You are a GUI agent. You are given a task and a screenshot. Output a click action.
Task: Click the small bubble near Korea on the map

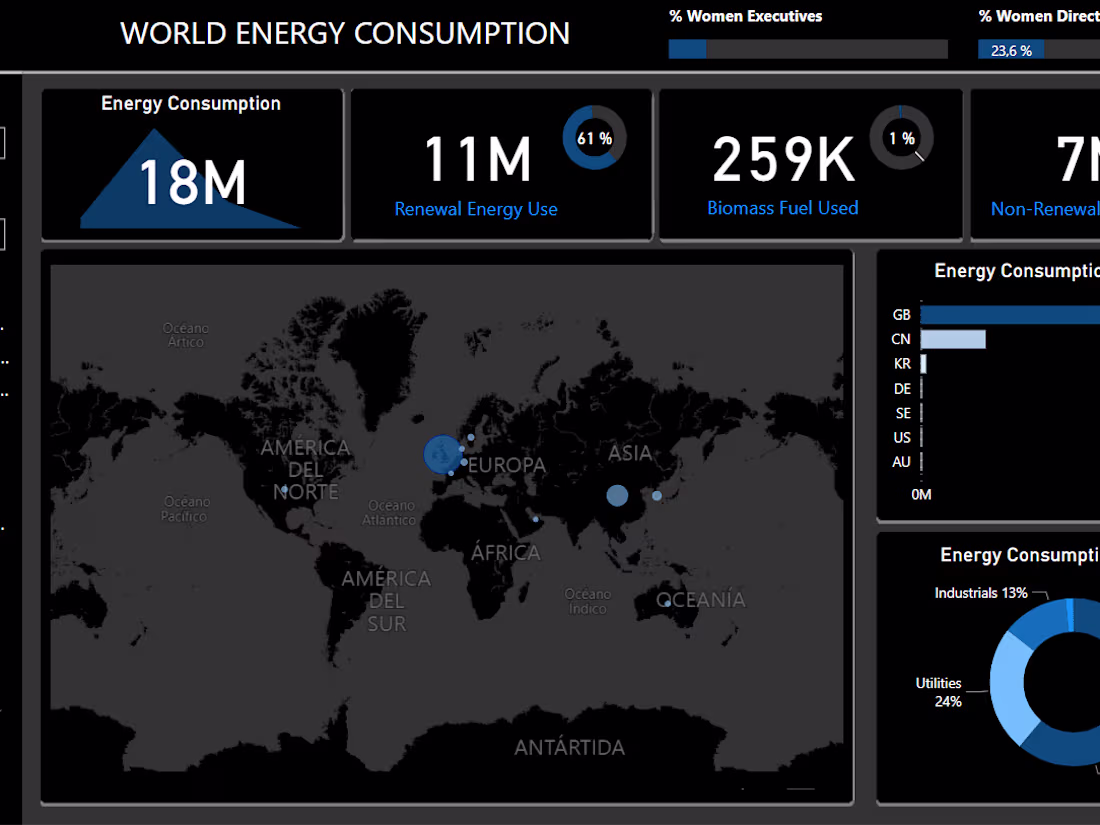656,495
